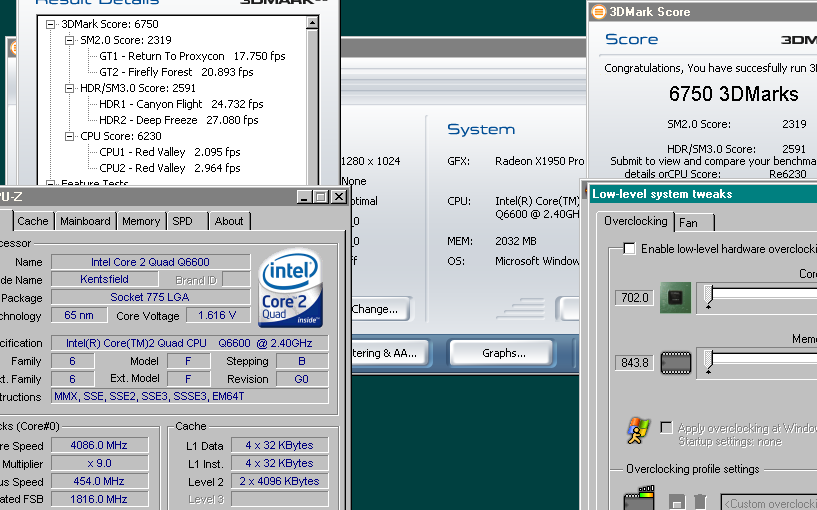The height and width of the screenshot is (510, 817).
Task: Click the Intel Core 2 Quad logo in CPU-Z
Action: (290, 288)
